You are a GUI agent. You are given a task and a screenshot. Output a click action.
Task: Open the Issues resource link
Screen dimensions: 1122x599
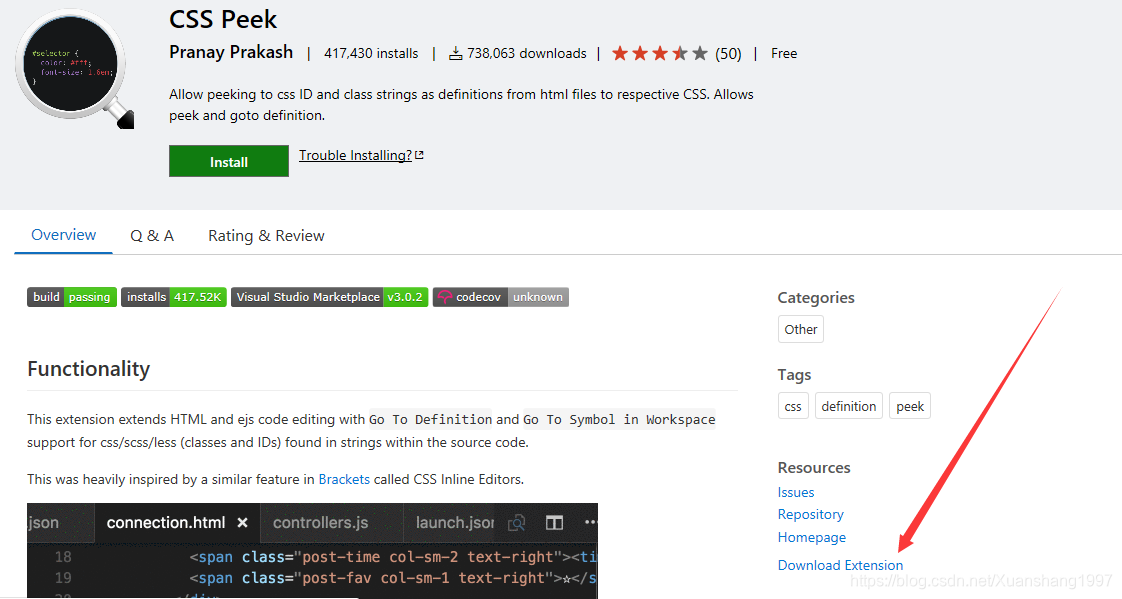796,492
